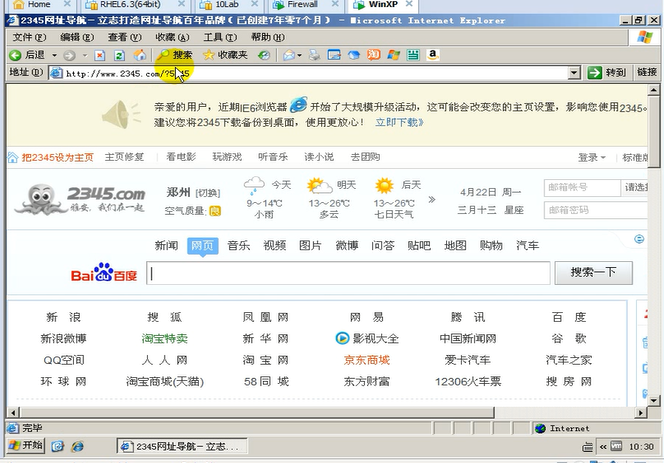Click the tray expand chevron
This screenshot has height=463, width=664.
click(603, 446)
